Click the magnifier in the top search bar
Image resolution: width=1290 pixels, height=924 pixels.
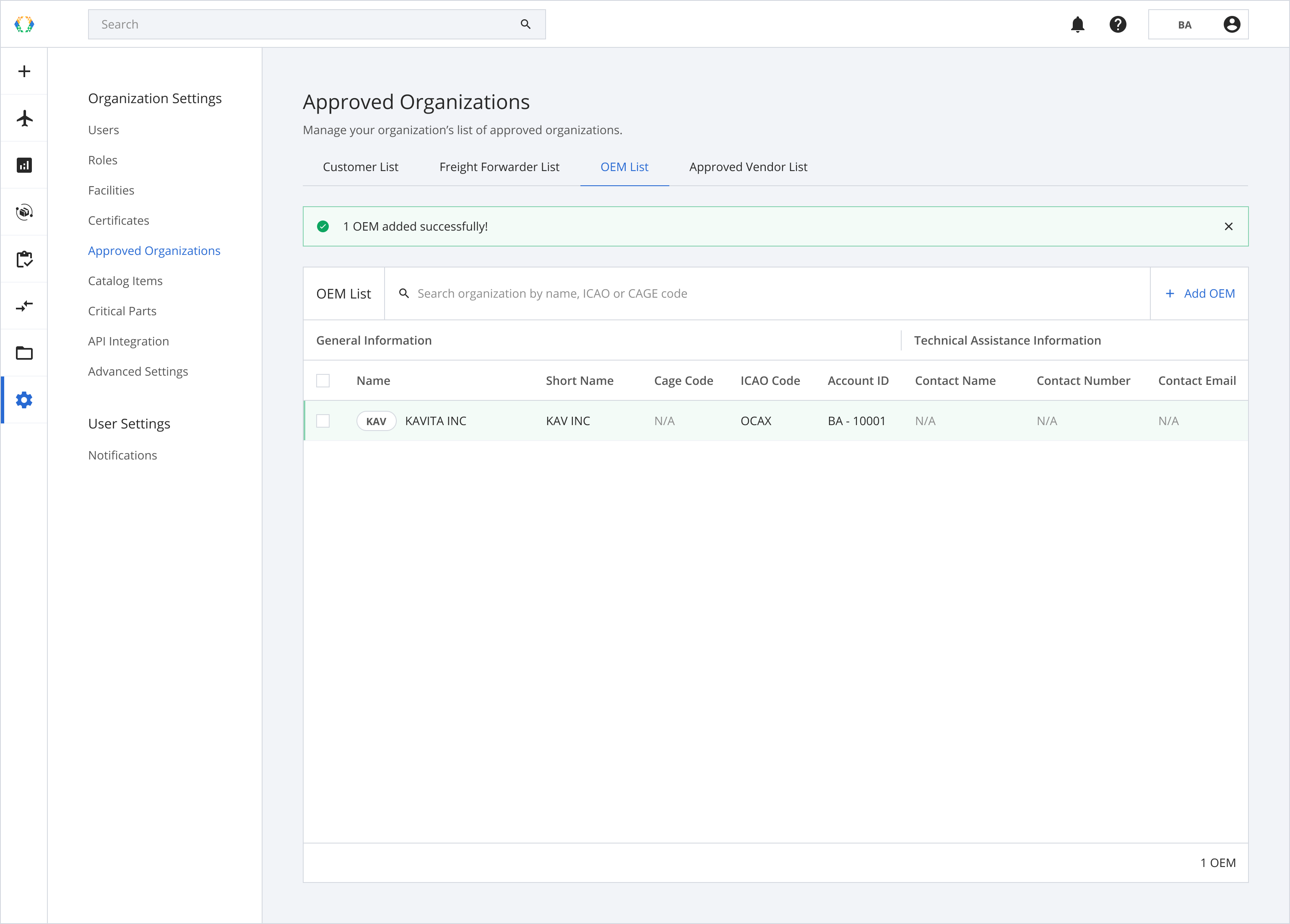pos(525,24)
